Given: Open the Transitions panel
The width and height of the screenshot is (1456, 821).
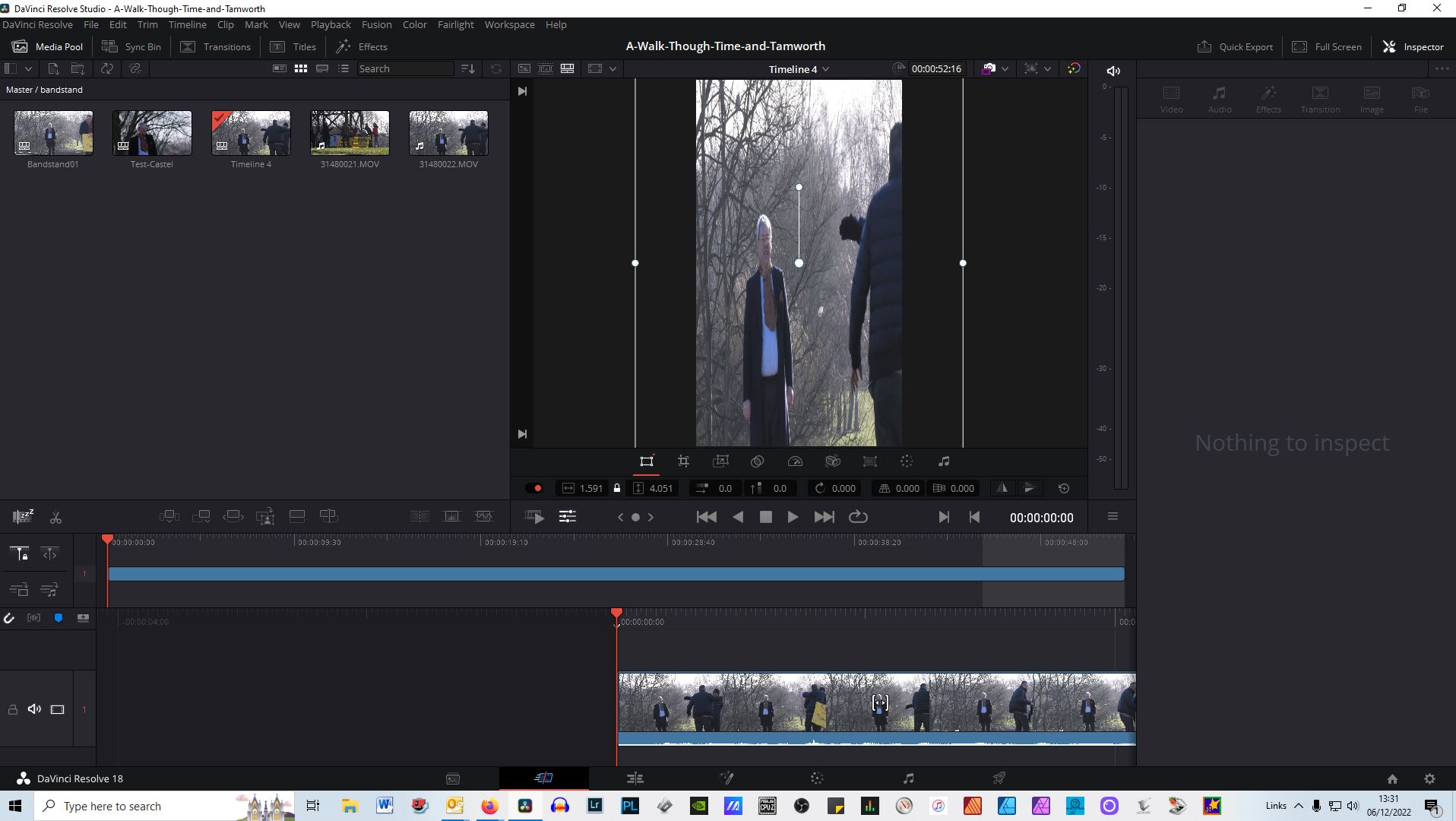Looking at the screenshot, I should [x=215, y=46].
